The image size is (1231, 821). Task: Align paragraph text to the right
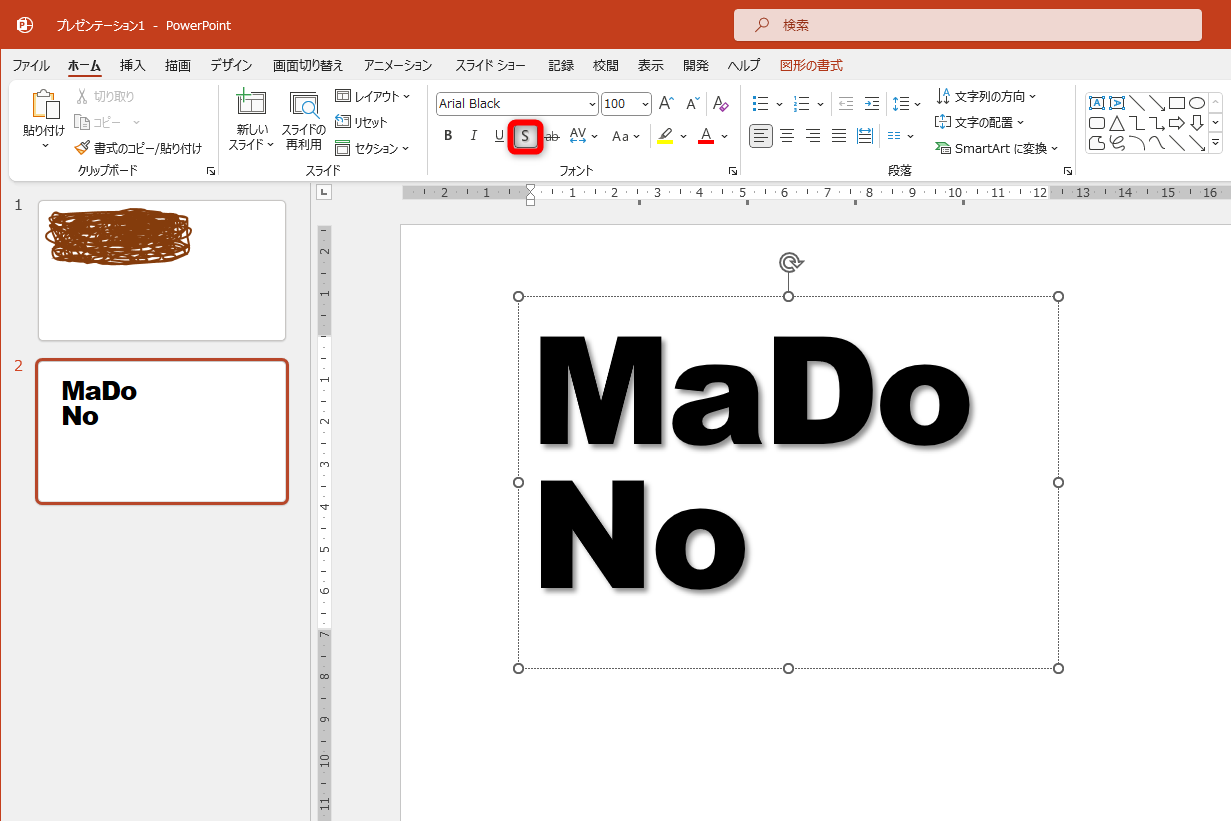point(813,135)
